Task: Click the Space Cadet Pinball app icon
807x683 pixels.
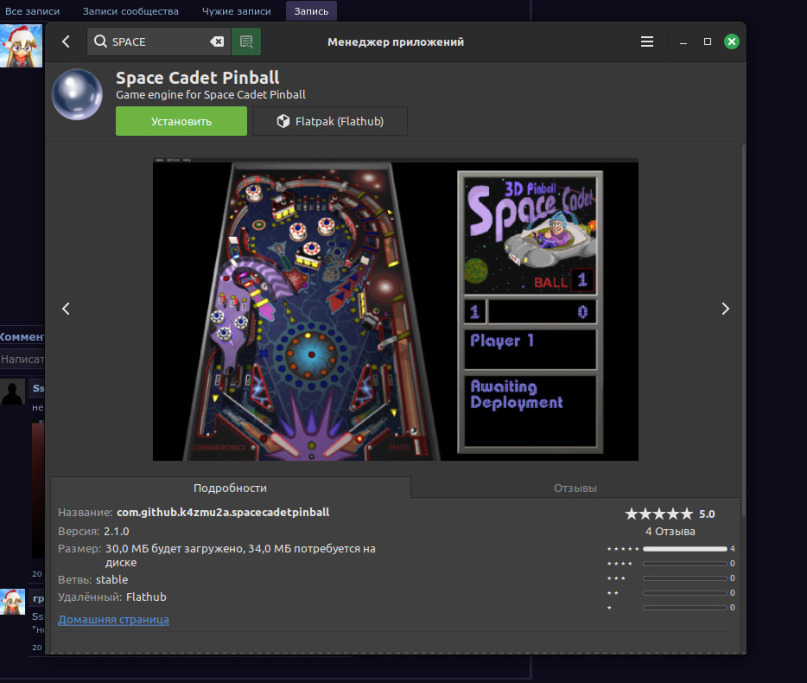Action: pos(80,97)
